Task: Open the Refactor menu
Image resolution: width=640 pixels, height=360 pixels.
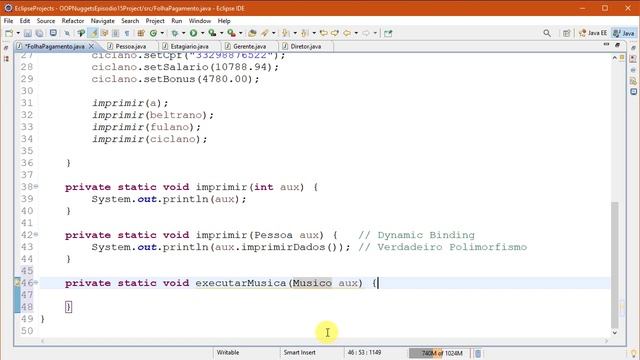Action: 73,21
